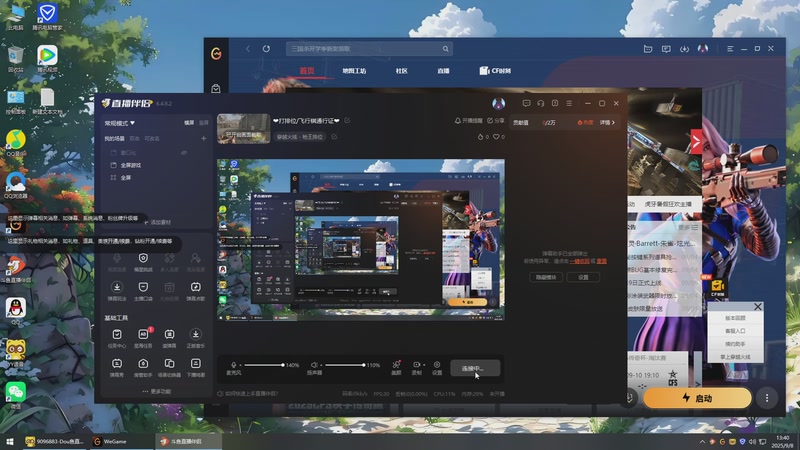Screen dimensions: 800x450
Task: Open 如何快速上手直播伴侣 help link
Action: (x=248, y=394)
